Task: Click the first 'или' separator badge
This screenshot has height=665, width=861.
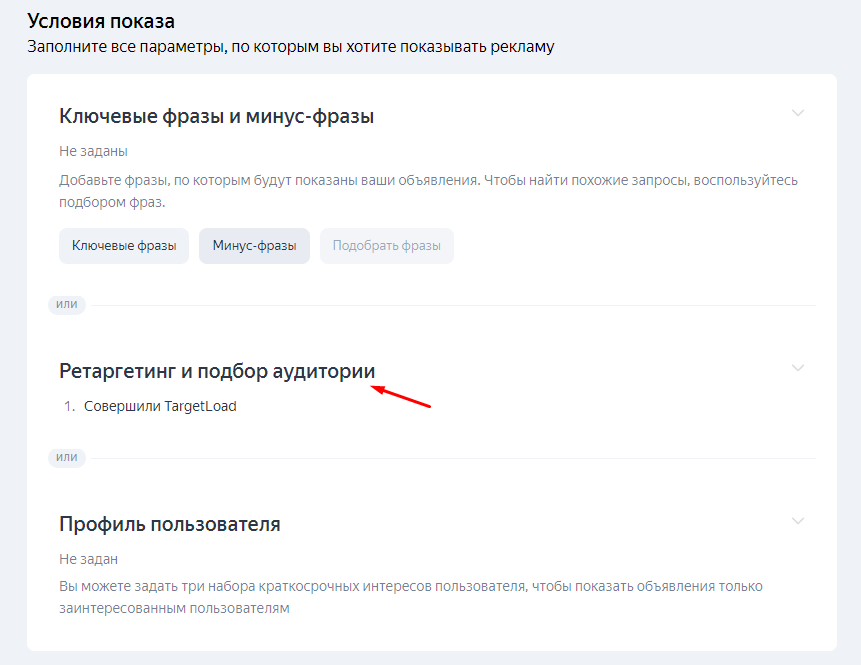Action: (67, 304)
